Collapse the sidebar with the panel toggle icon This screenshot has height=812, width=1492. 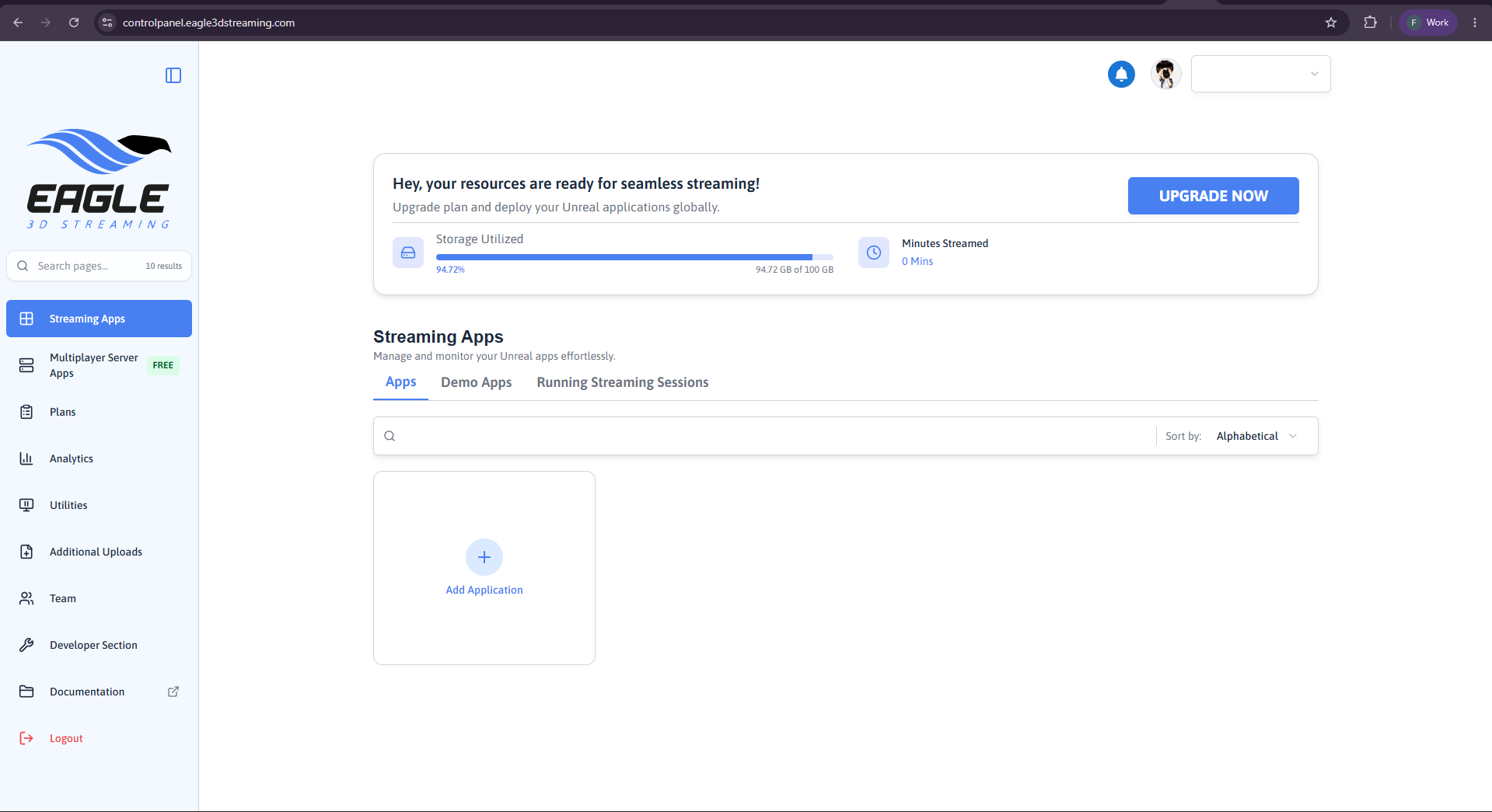point(173,75)
